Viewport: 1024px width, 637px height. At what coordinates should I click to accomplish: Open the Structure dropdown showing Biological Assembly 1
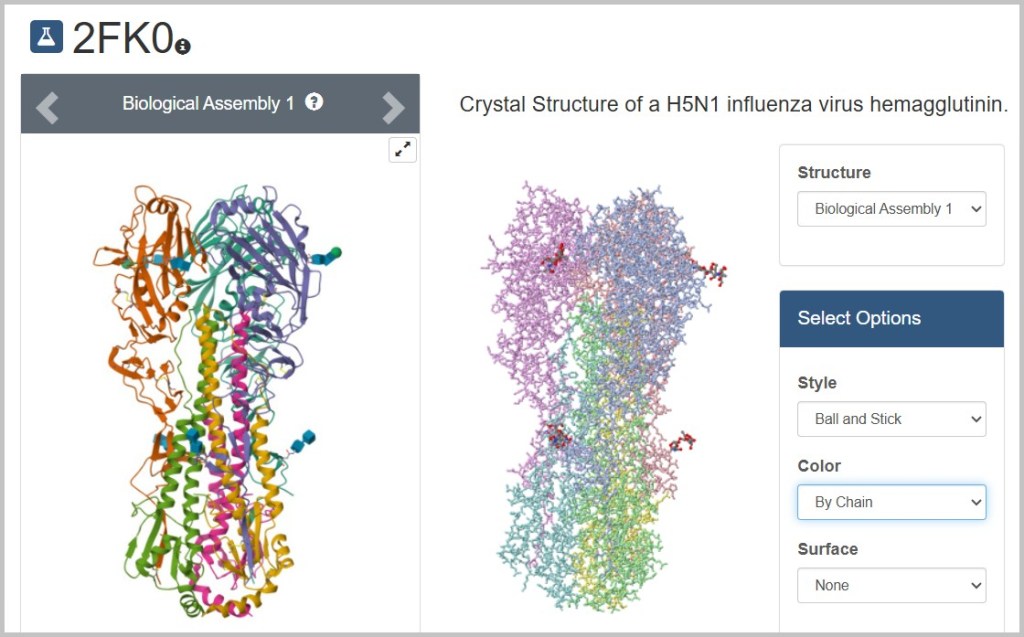pos(891,209)
